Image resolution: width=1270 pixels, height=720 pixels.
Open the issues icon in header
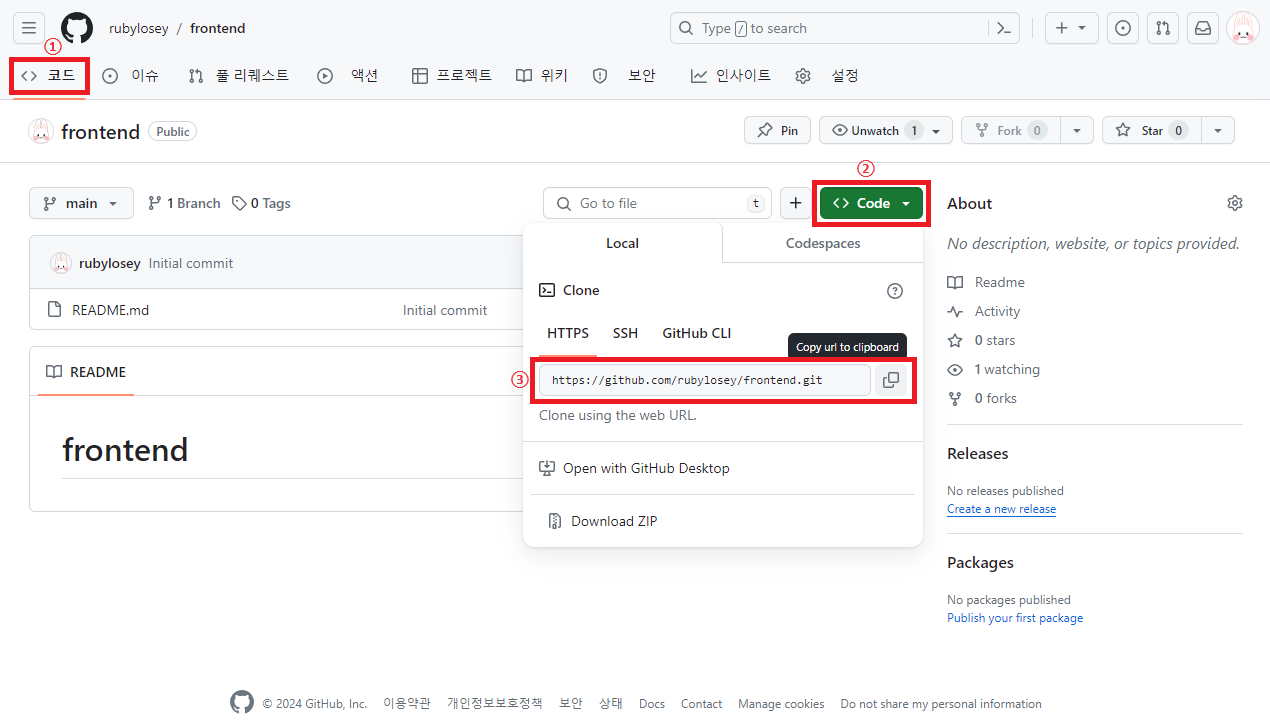click(1123, 28)
